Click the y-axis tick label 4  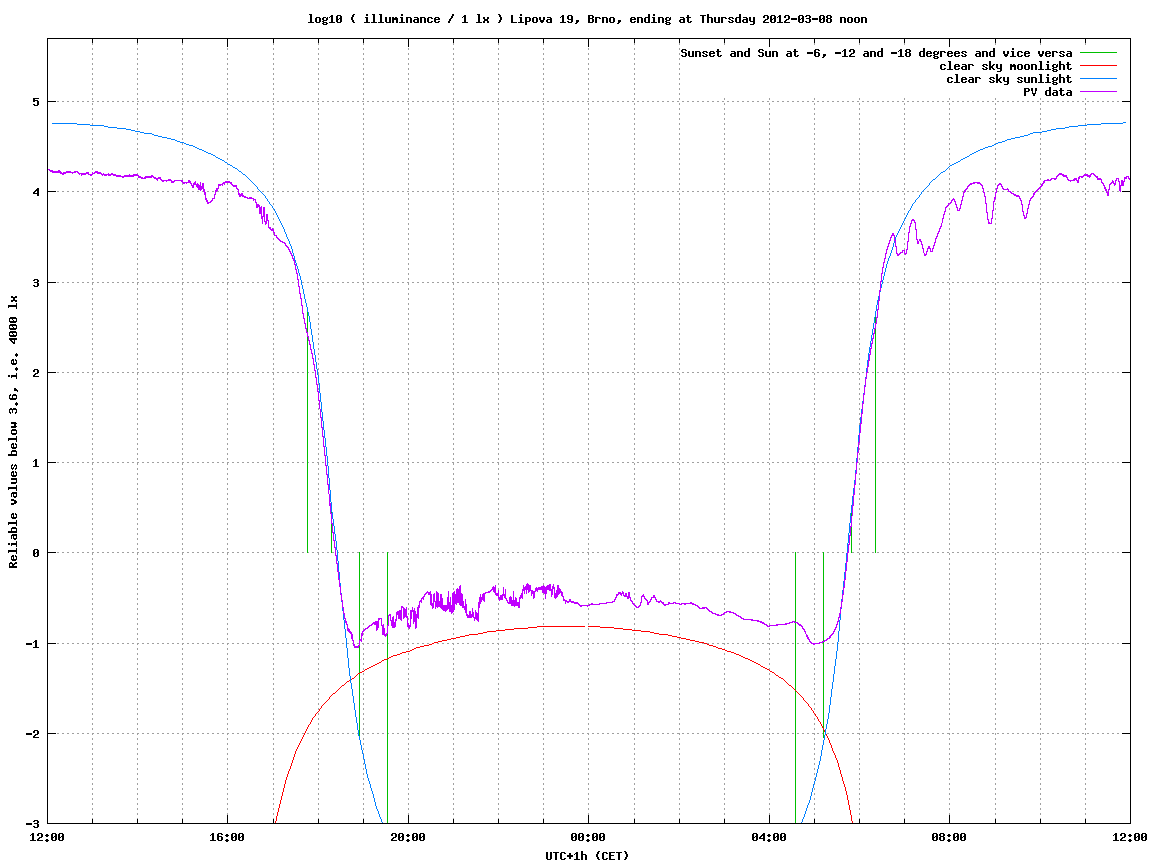(35, 192)
